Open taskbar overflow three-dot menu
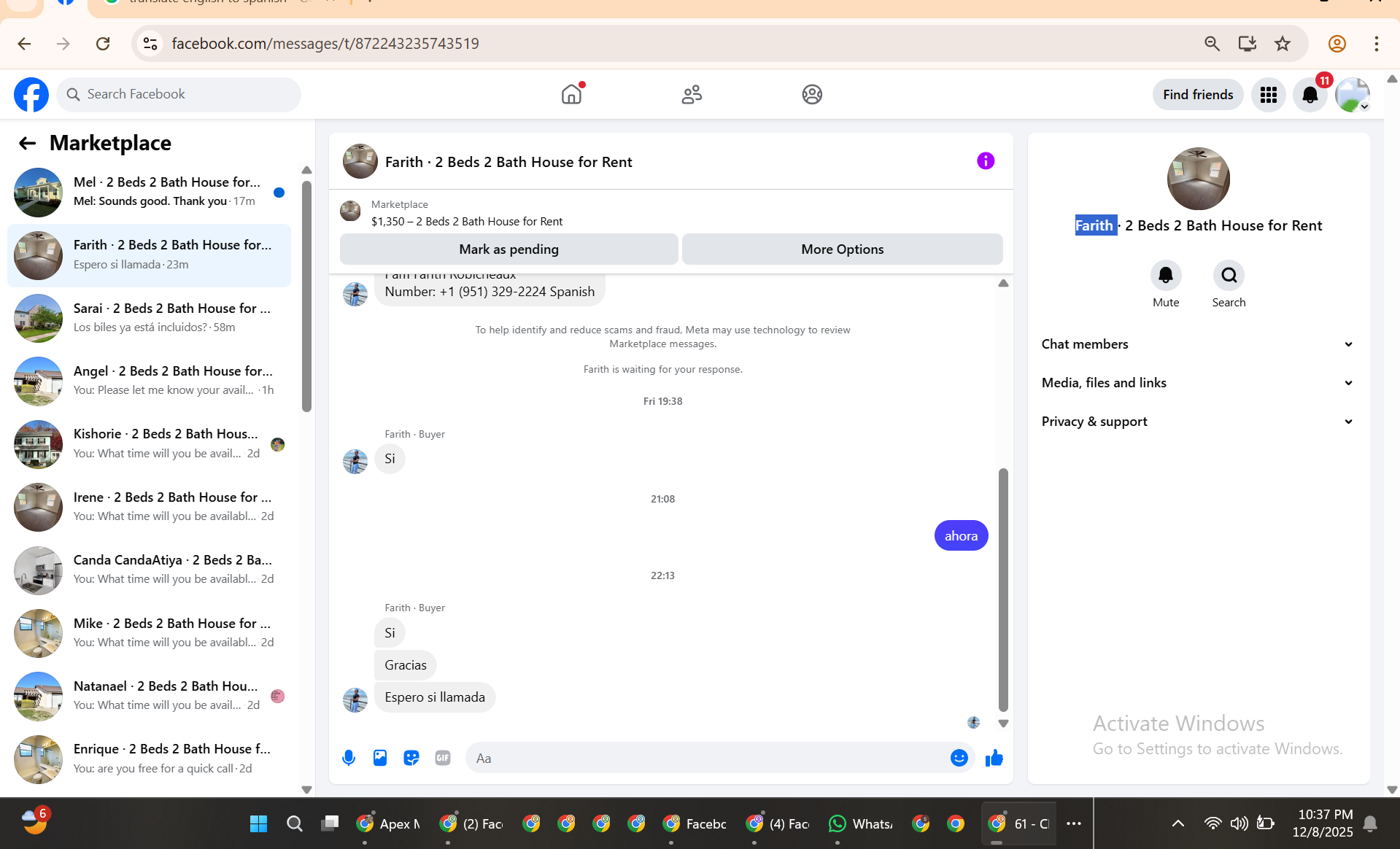Viewport: 1400px width, 849px height. click(1073, 823)
